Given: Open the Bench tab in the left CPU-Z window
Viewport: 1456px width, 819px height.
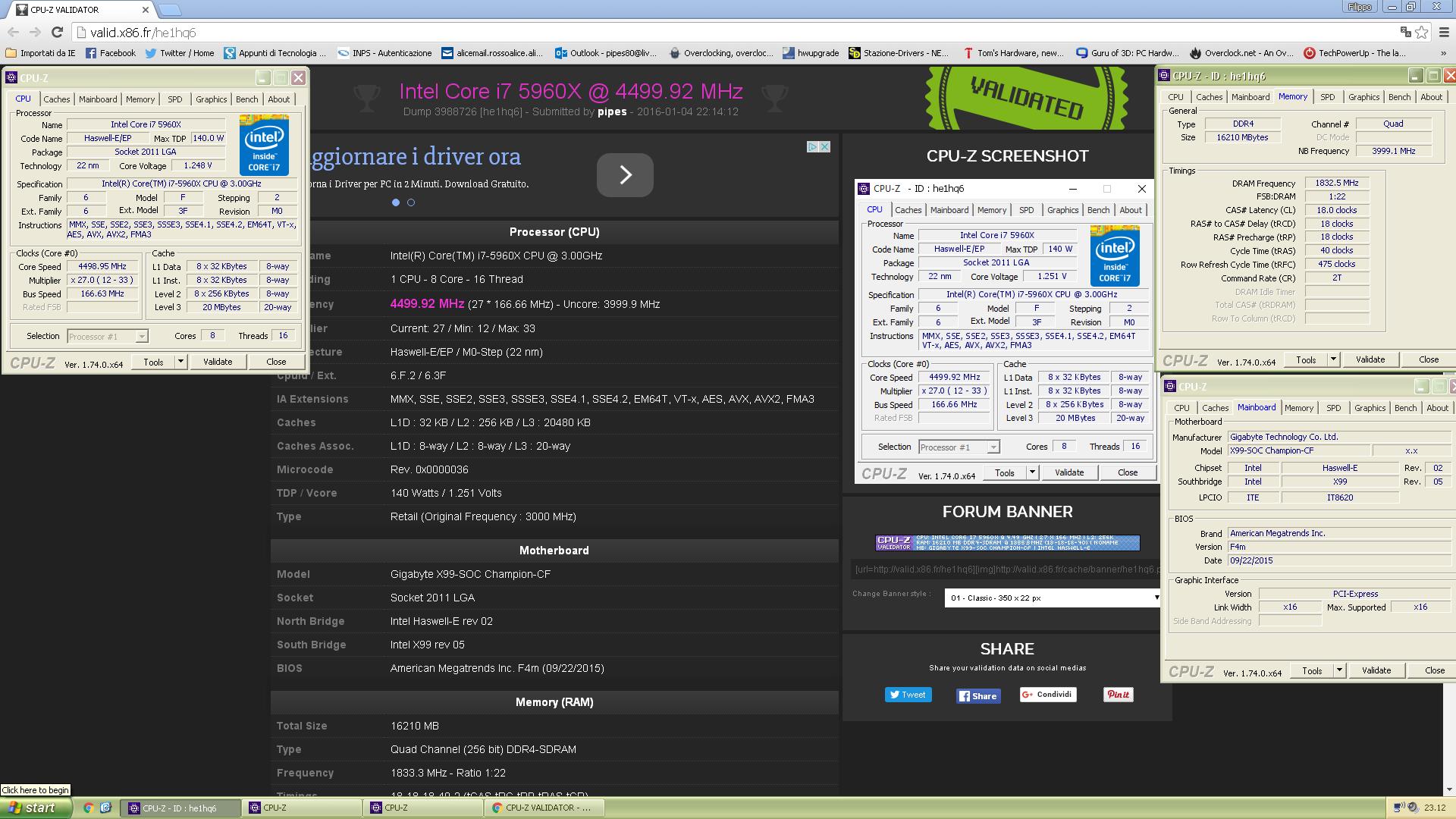Looking at the screenshot, I should click(x=246, y=99).
